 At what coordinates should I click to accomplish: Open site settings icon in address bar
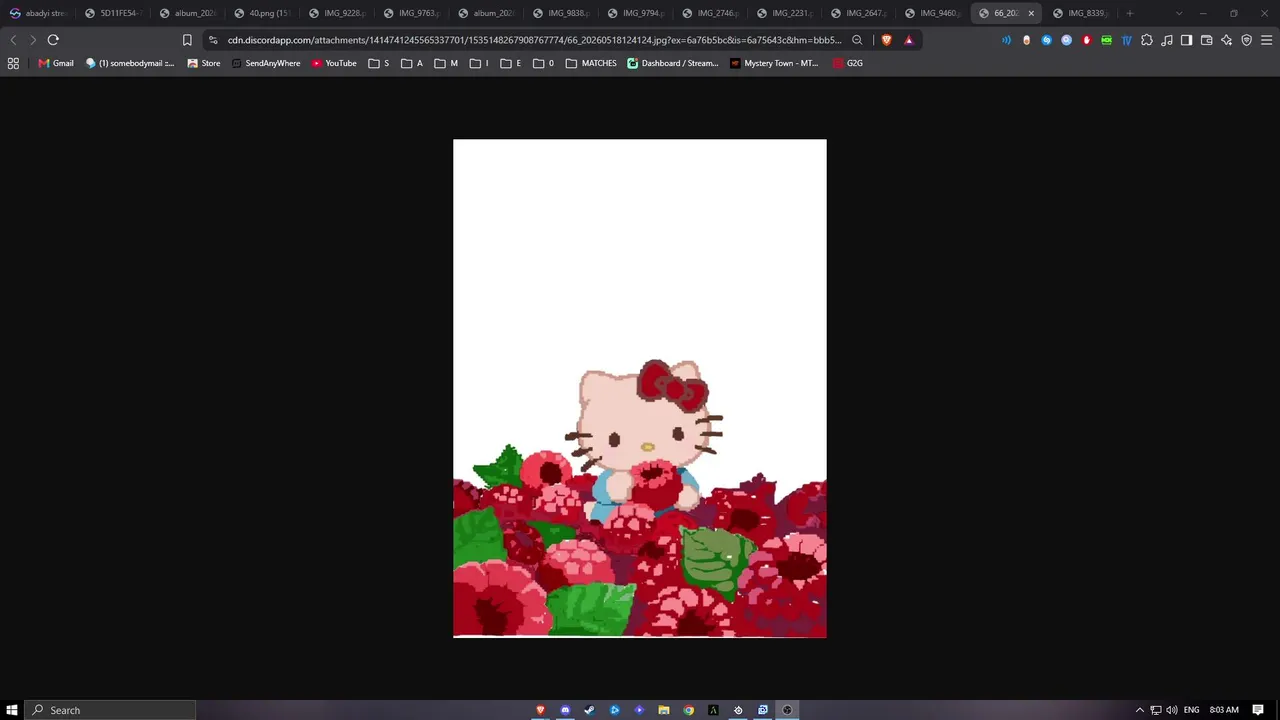(x=213, y=40)
